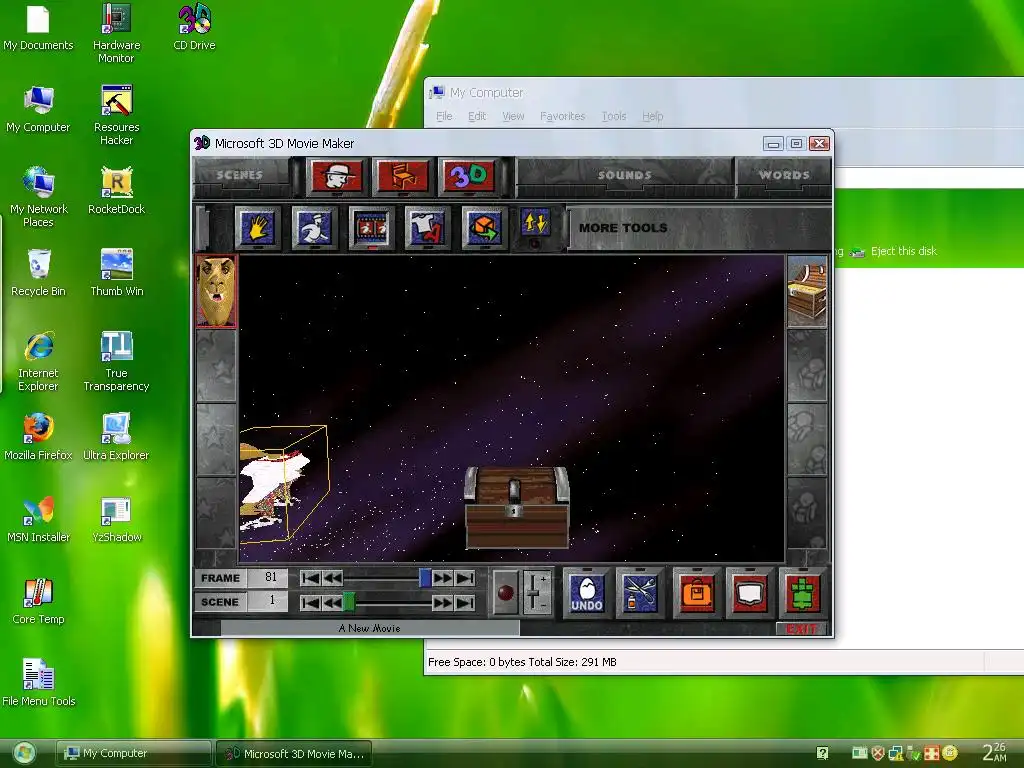
Task: Select the cube rotate tool
Action: 484,228
